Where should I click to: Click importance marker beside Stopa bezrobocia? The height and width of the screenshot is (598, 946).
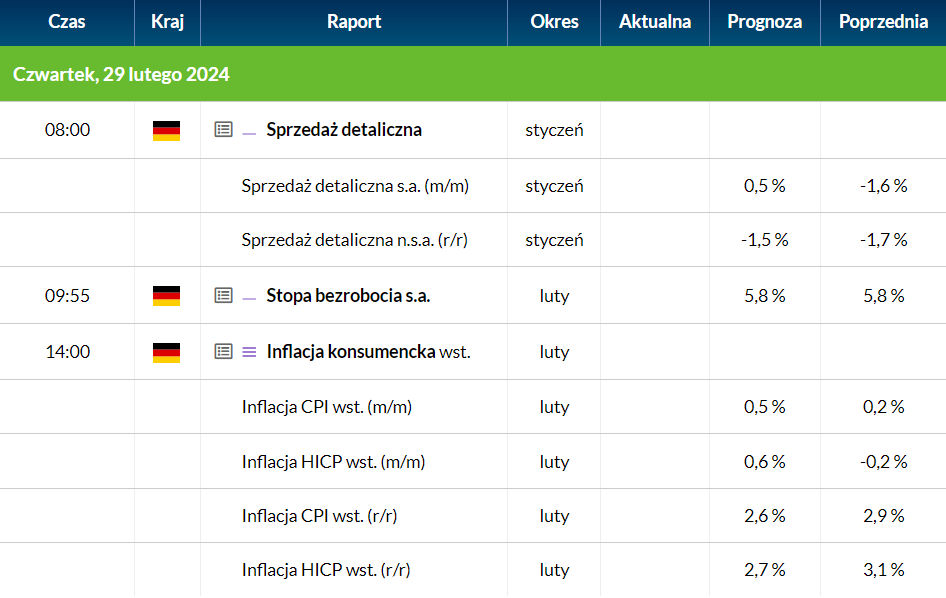tap(249, 299)
